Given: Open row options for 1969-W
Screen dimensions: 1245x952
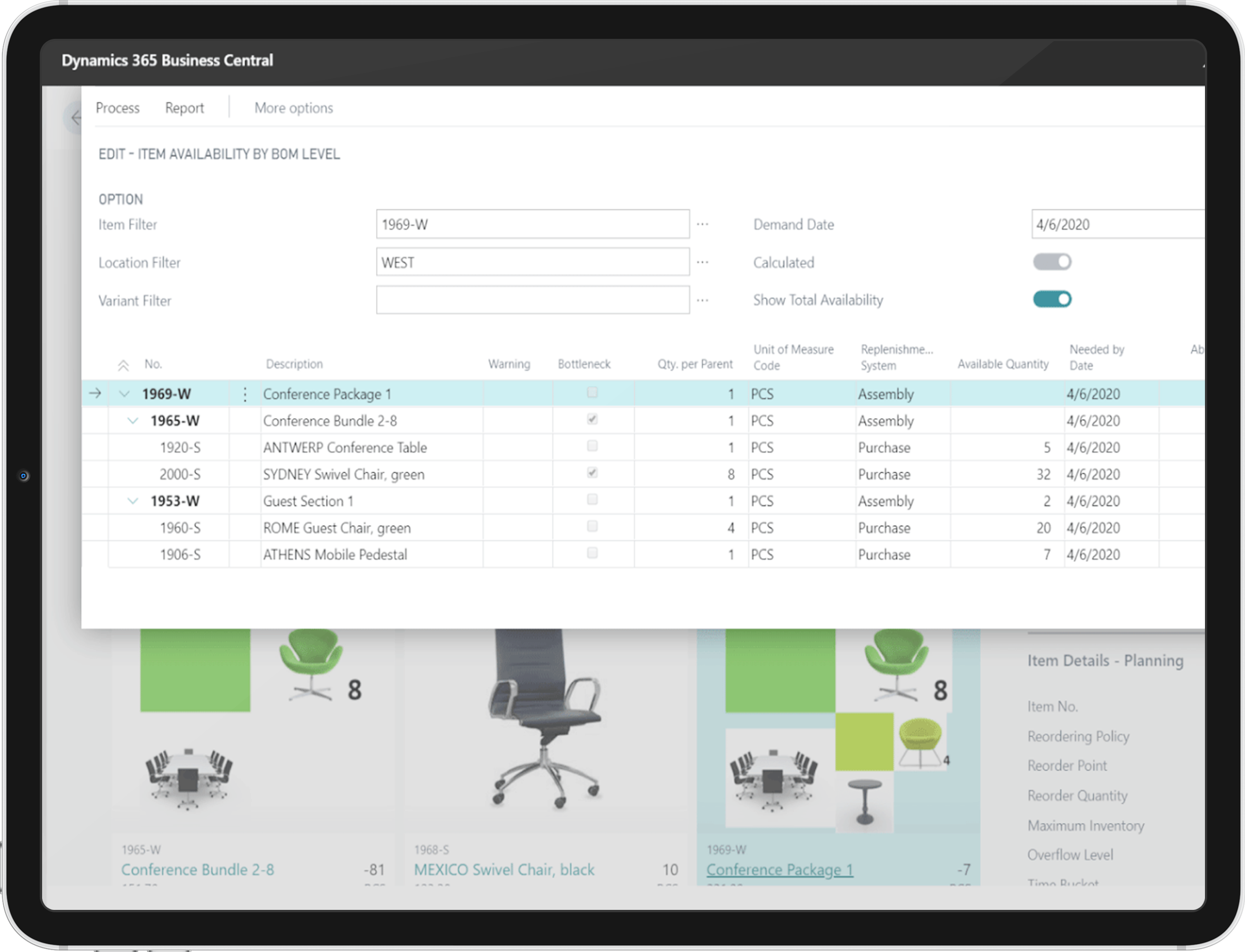Looking at the screenshot, I should pos(245,394).
